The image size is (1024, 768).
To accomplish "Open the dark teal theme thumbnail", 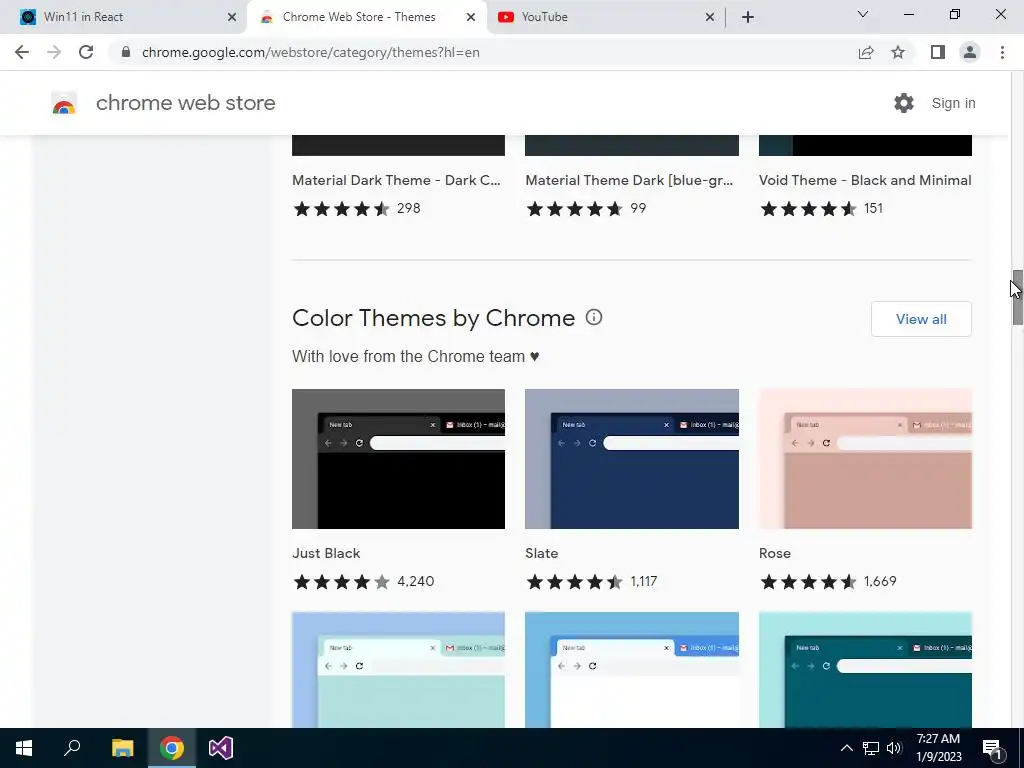I will 865,670.
